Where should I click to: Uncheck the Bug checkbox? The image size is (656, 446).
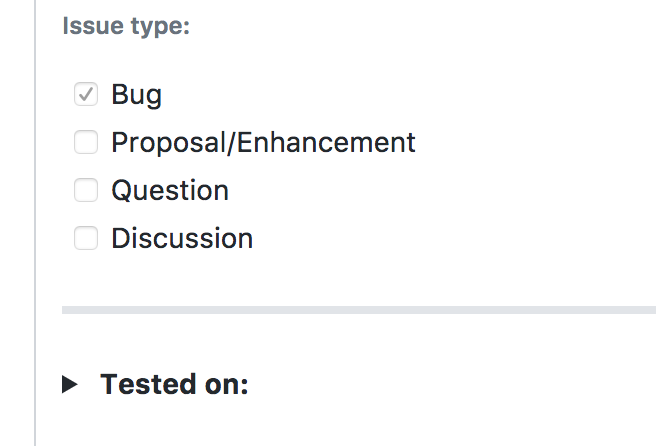point(86,94)
